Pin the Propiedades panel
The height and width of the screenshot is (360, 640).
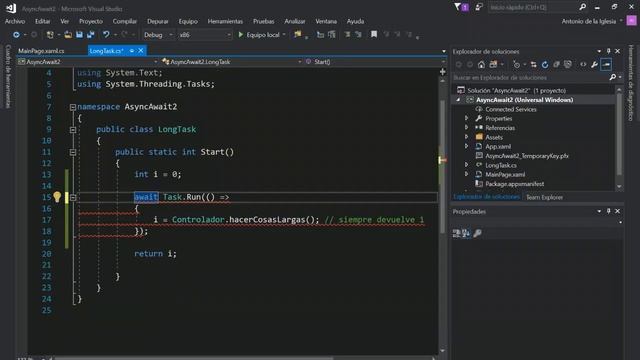(608, 211)
